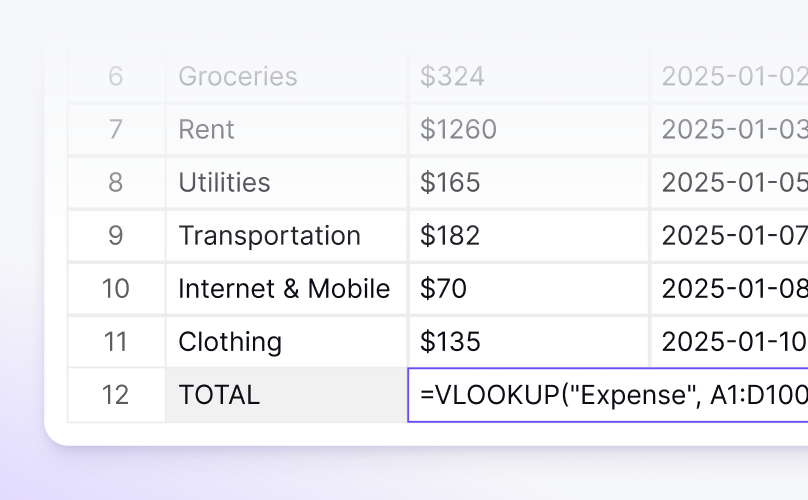This screenshot has width=808, height=500.
Task: Select row header 10
Action: [x=116, y=289]
